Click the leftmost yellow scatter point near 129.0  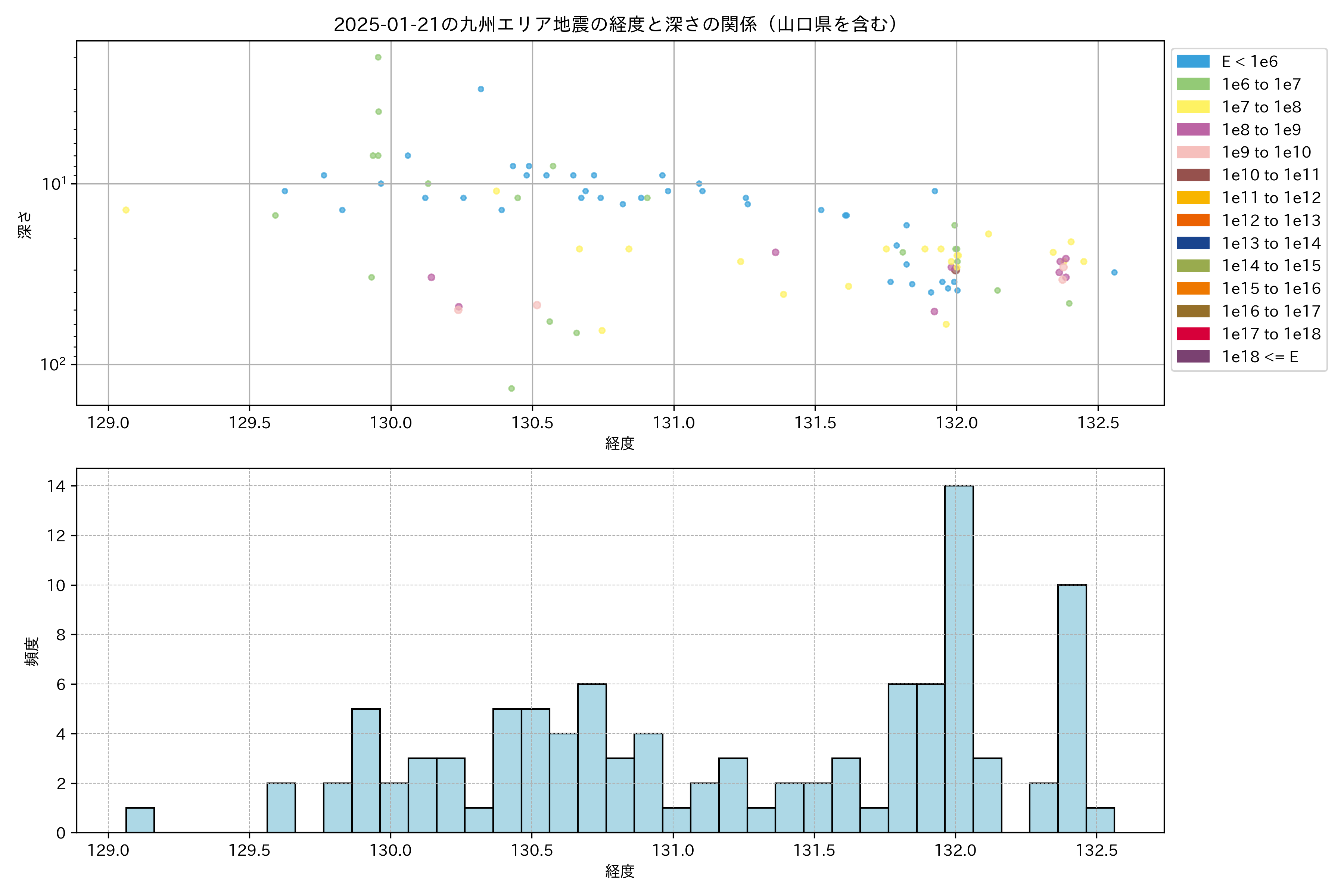[x=126, y=210]
